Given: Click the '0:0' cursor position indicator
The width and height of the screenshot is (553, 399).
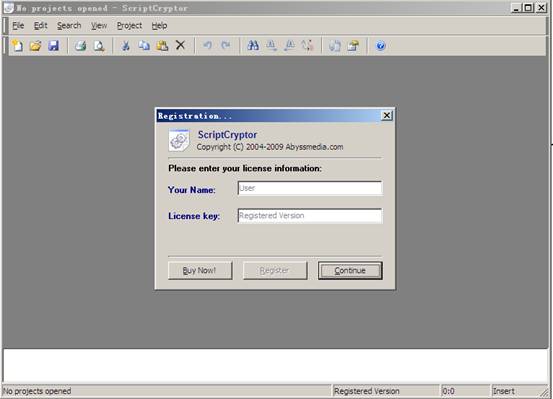Looking at the screenshot, I should (448, 391).
